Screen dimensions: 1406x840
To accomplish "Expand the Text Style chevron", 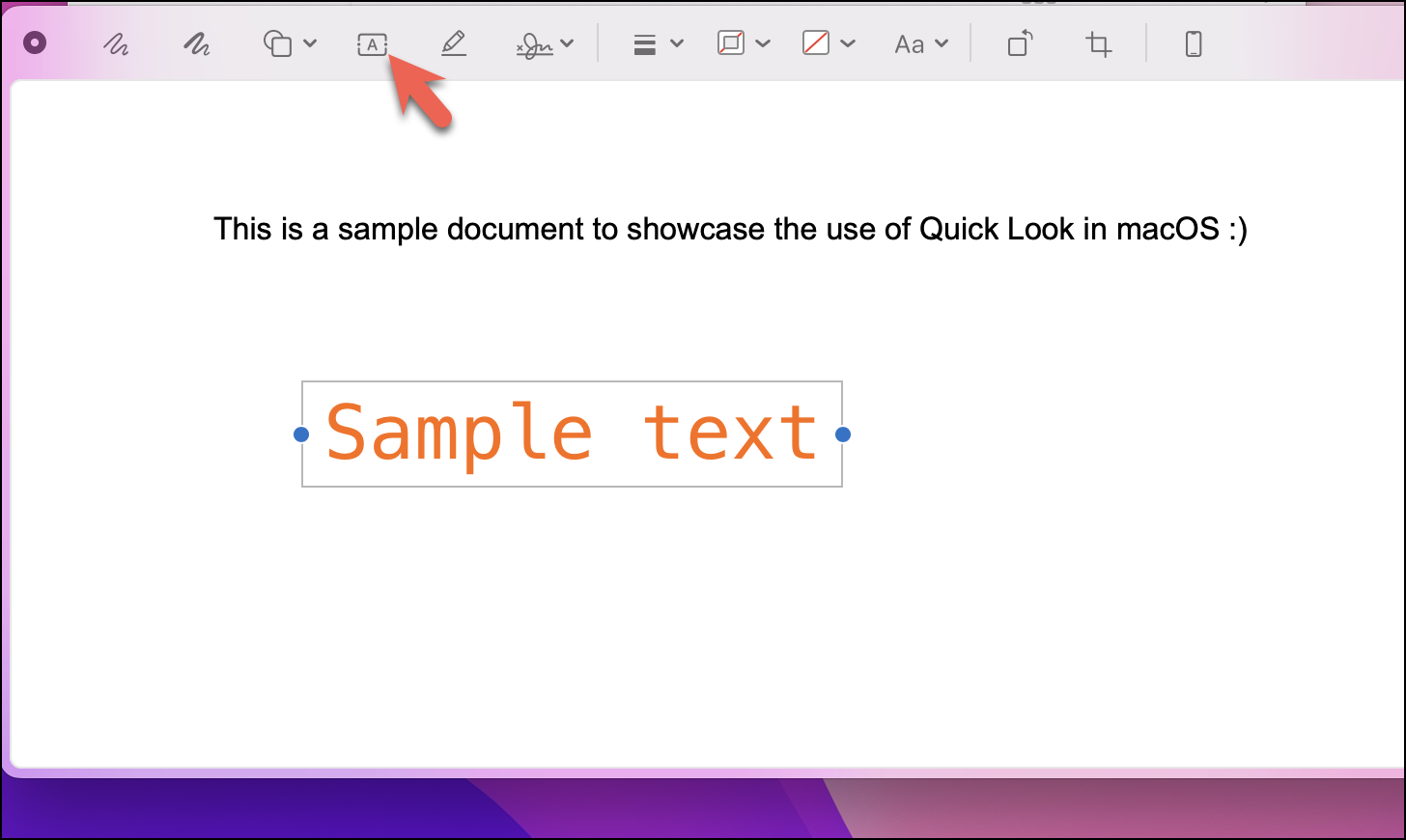I will 942,43.
